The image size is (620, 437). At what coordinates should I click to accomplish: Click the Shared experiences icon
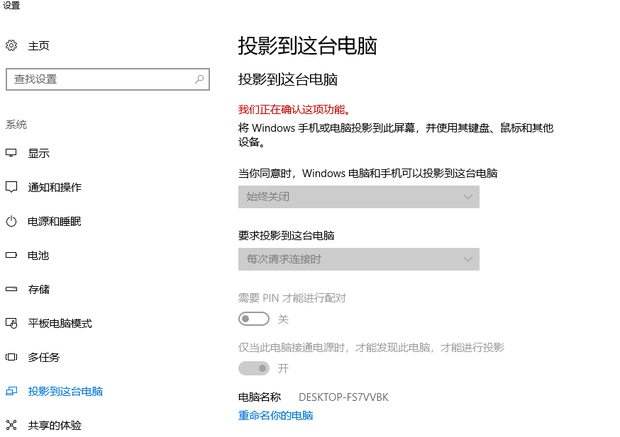(x=11, y=425)
